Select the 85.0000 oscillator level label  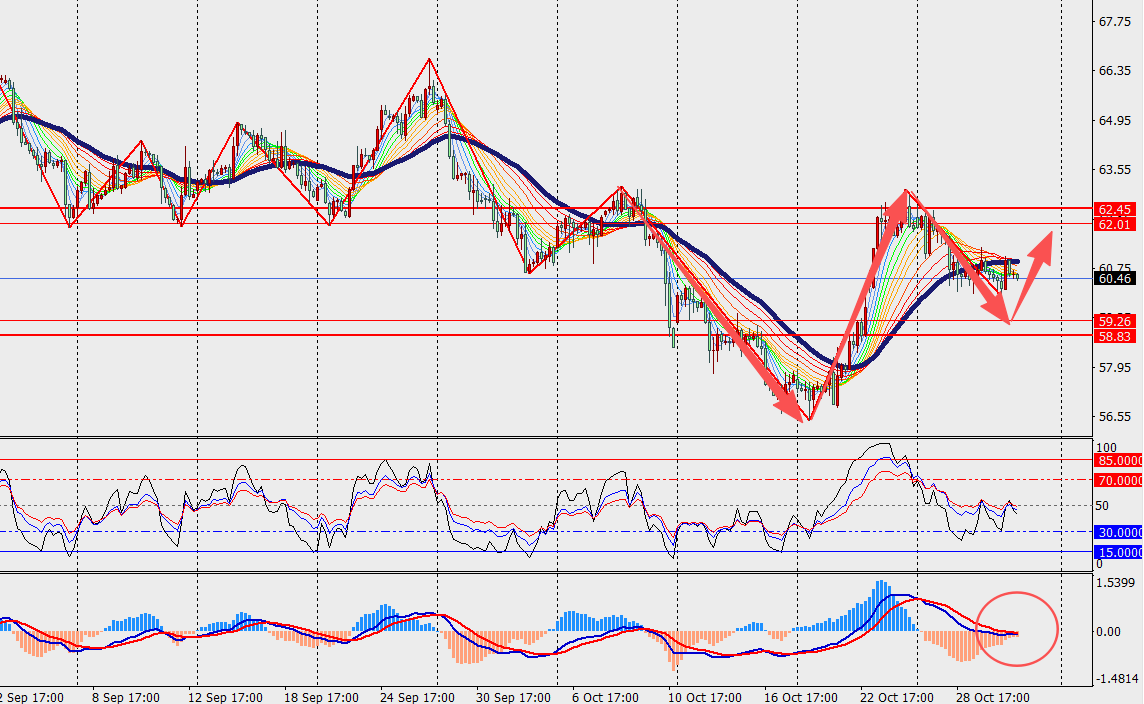pyautogui.click(x=1118, y=461)
